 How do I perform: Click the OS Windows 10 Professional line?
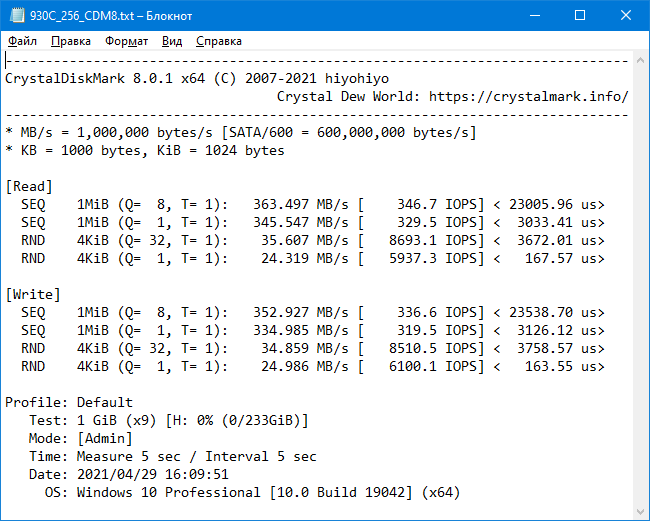(x=252, y=493)
